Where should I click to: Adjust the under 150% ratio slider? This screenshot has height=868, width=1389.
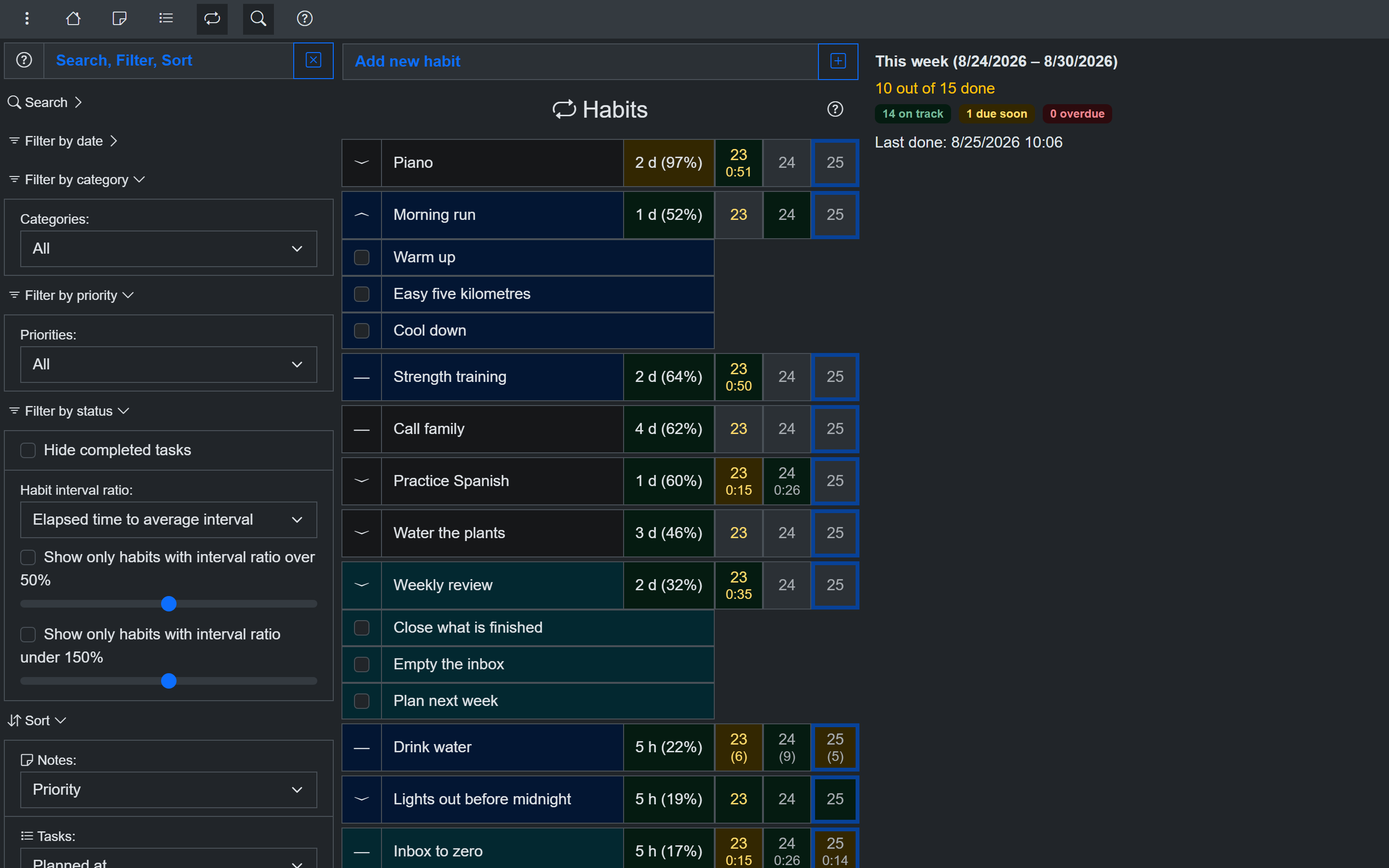[169, 681]
